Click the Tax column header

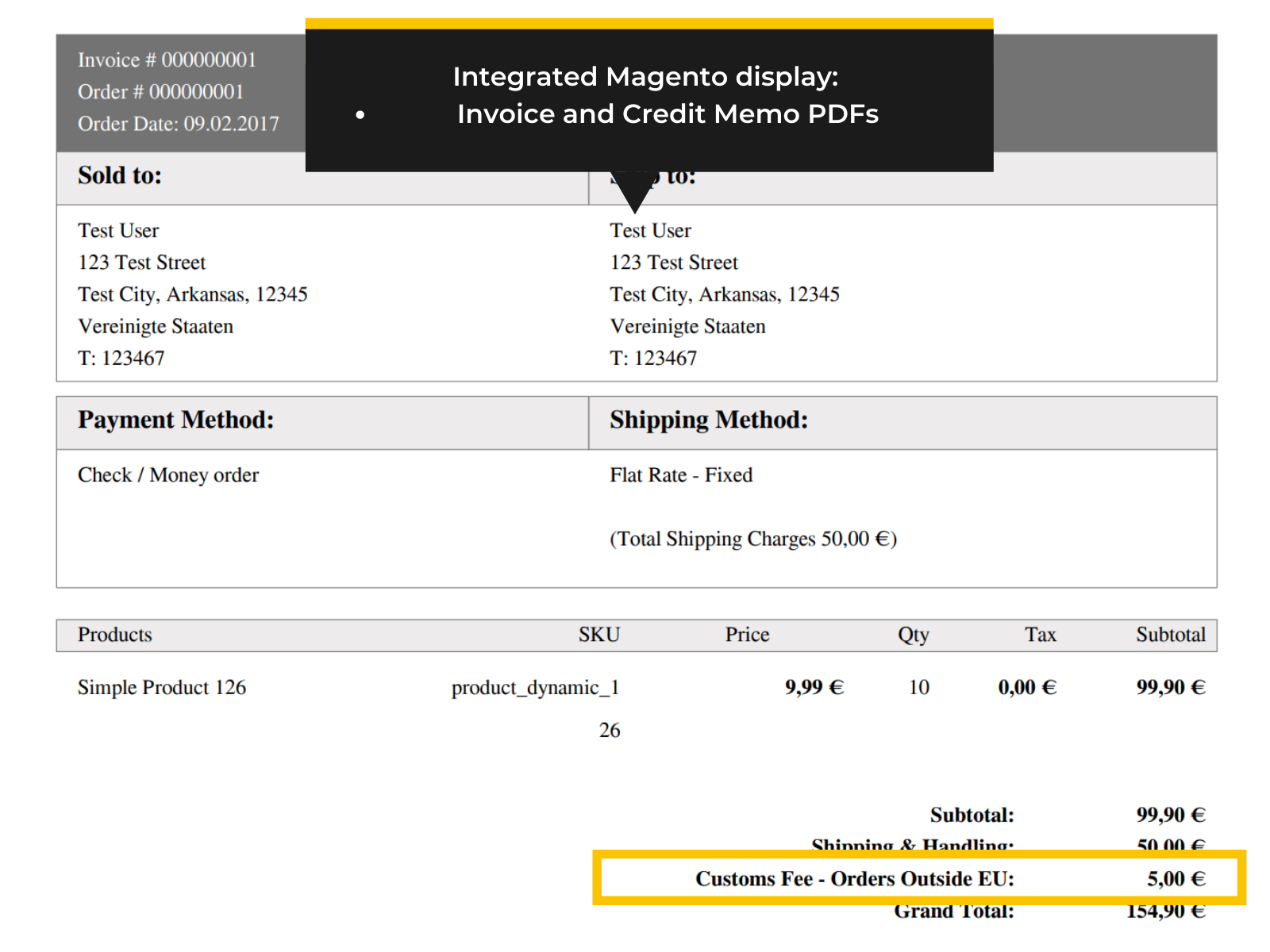pyautogui.click(x=1040, y=635)
